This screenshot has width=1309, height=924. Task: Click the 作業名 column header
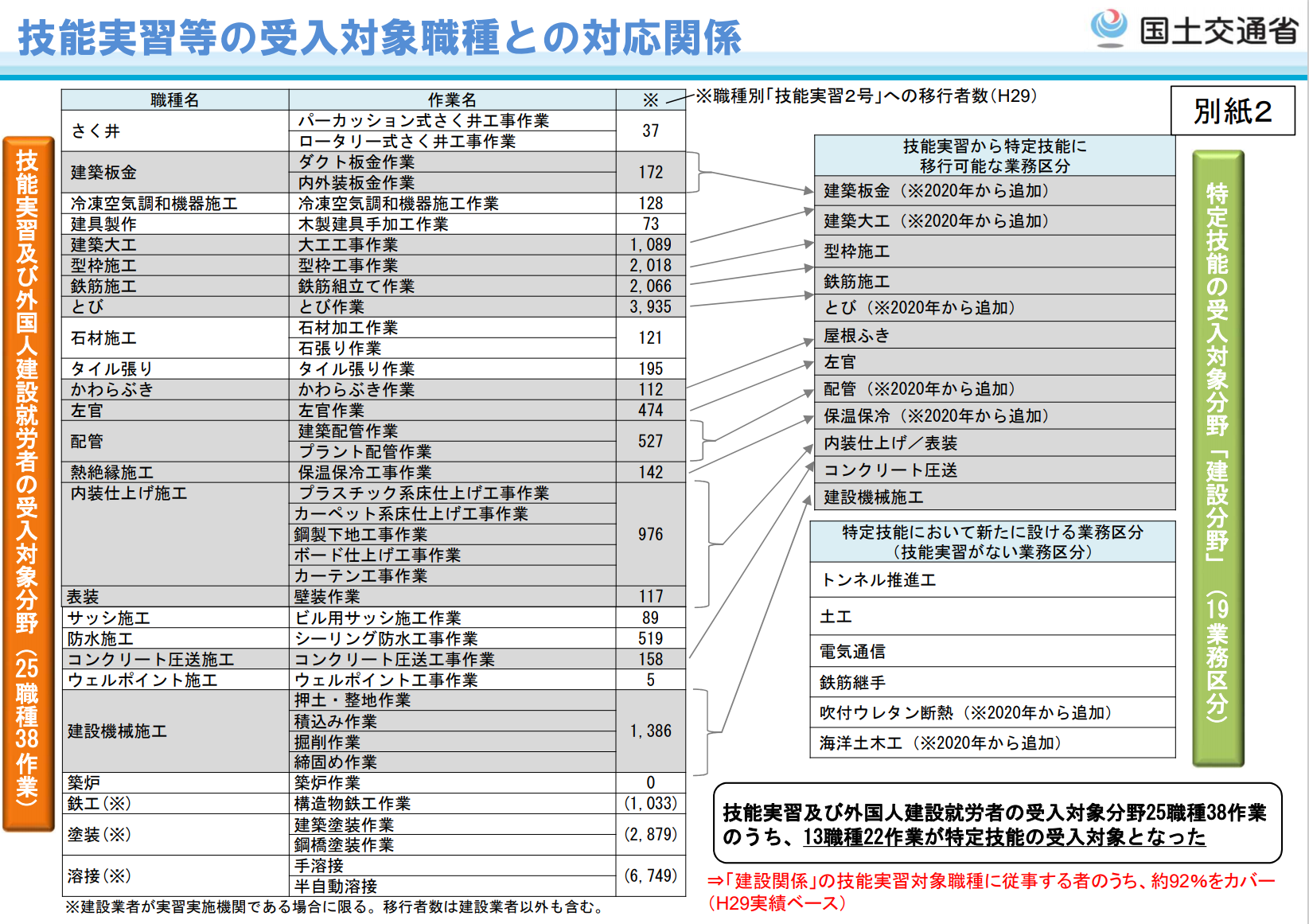coord(452,100)
